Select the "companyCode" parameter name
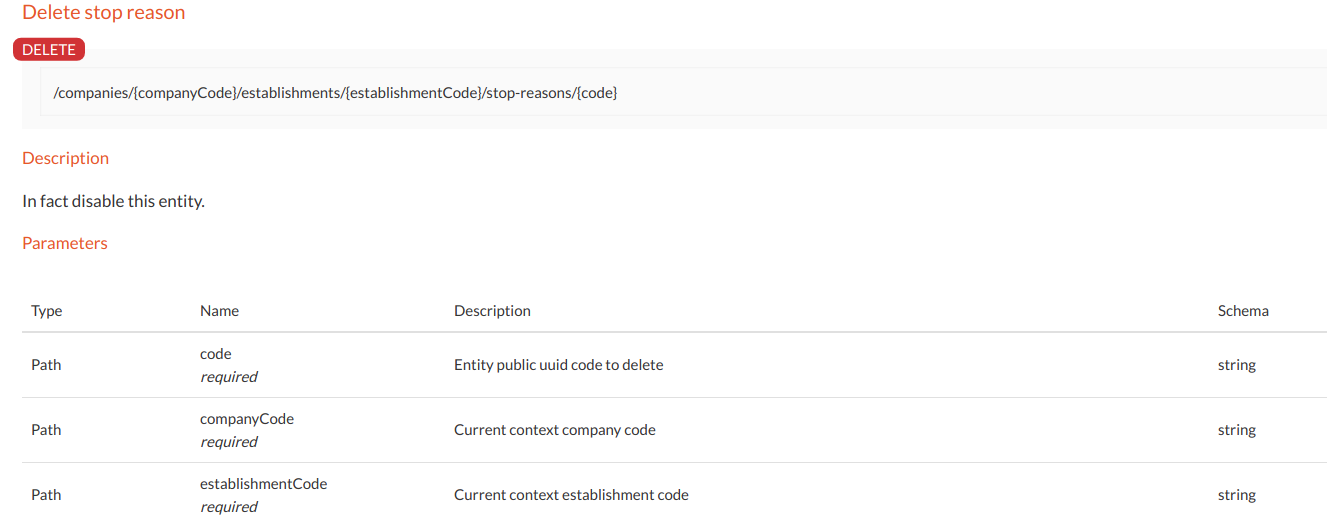Screen dimensions: 1327x527 pos(247,419)
